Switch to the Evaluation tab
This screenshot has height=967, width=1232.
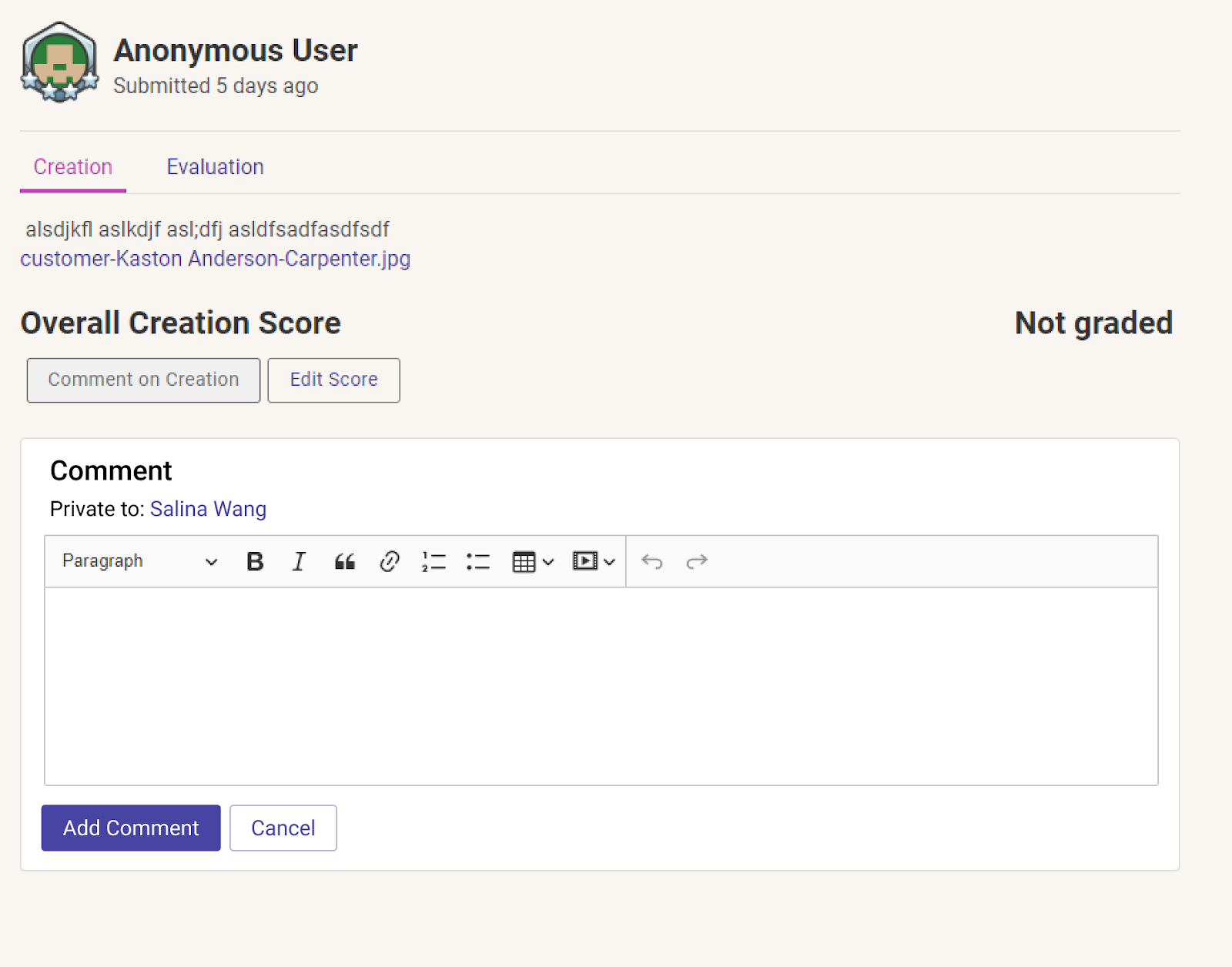(x=216, y=167)
